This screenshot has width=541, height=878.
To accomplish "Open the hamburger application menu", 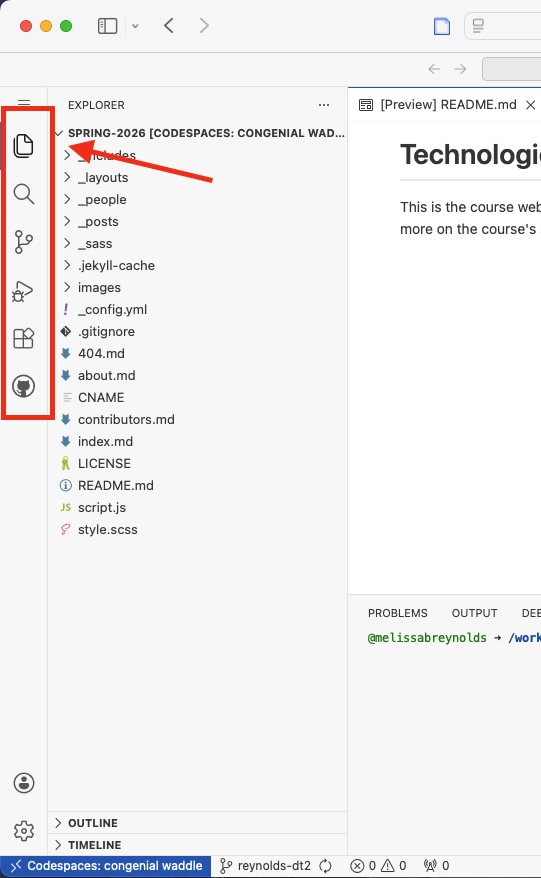I will pos(24,102).
